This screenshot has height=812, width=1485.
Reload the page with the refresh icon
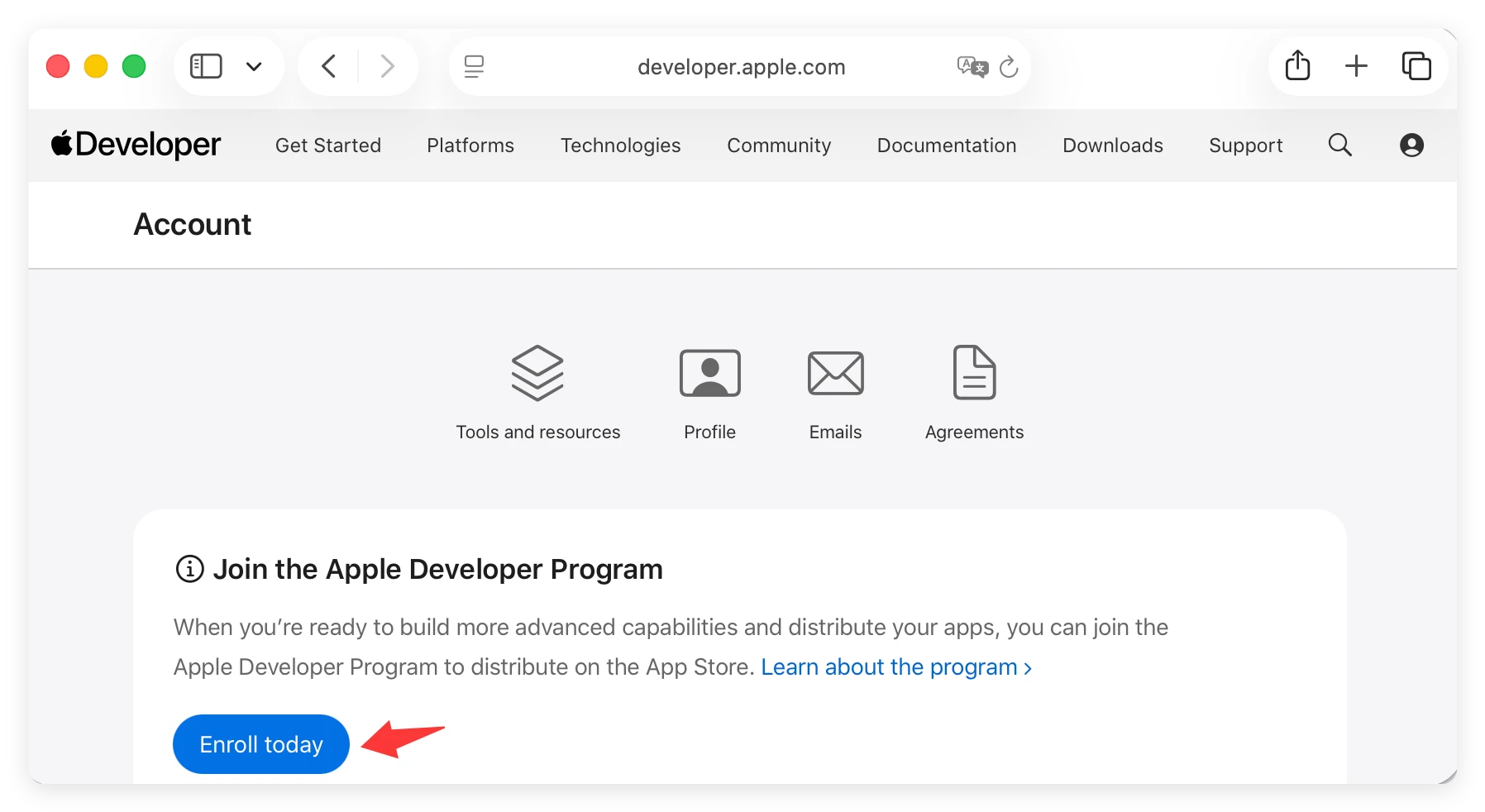[1009, 66]
